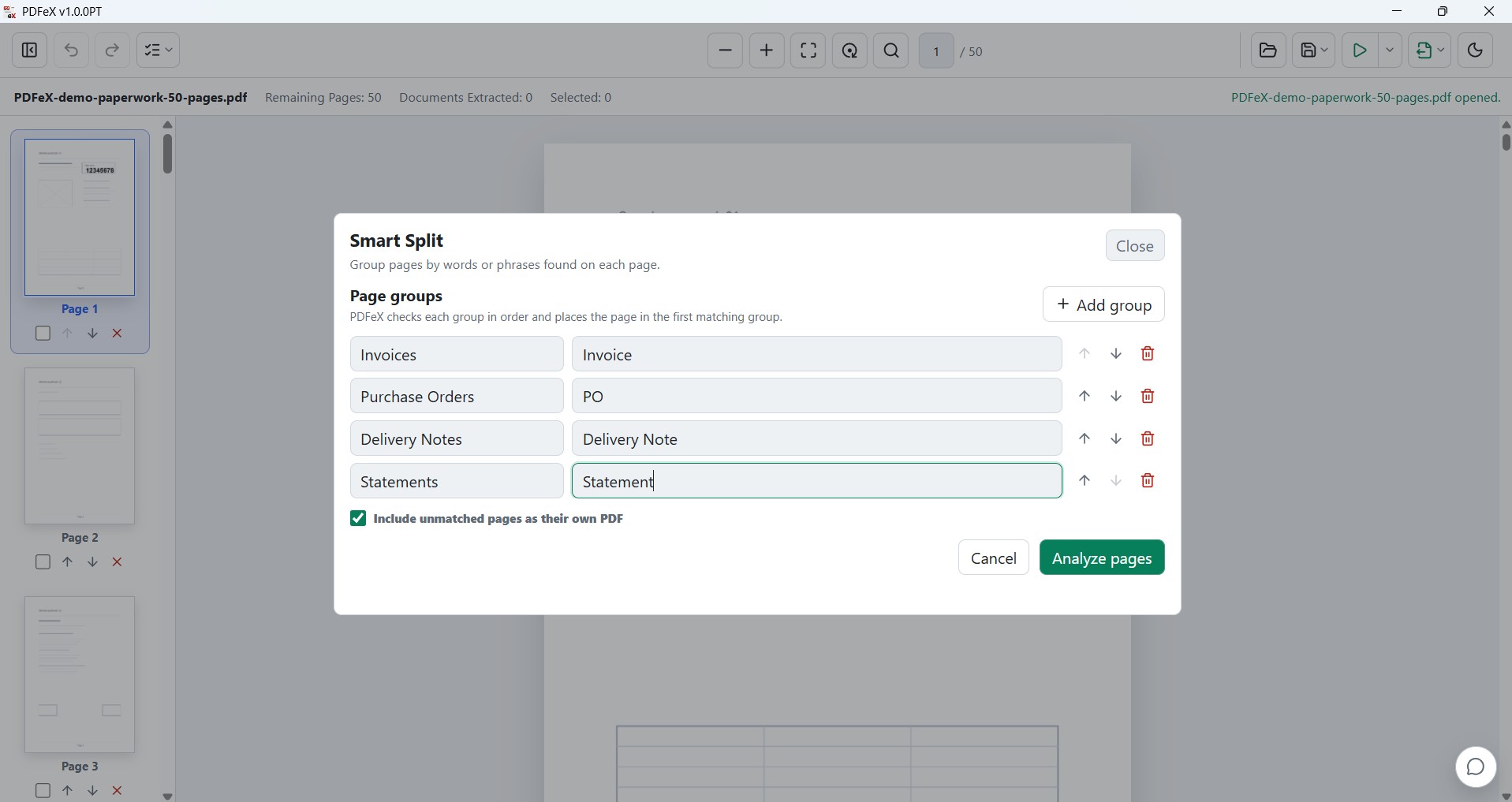
Task: Check the Page 2 checkbox
Action: pos(43,562)
